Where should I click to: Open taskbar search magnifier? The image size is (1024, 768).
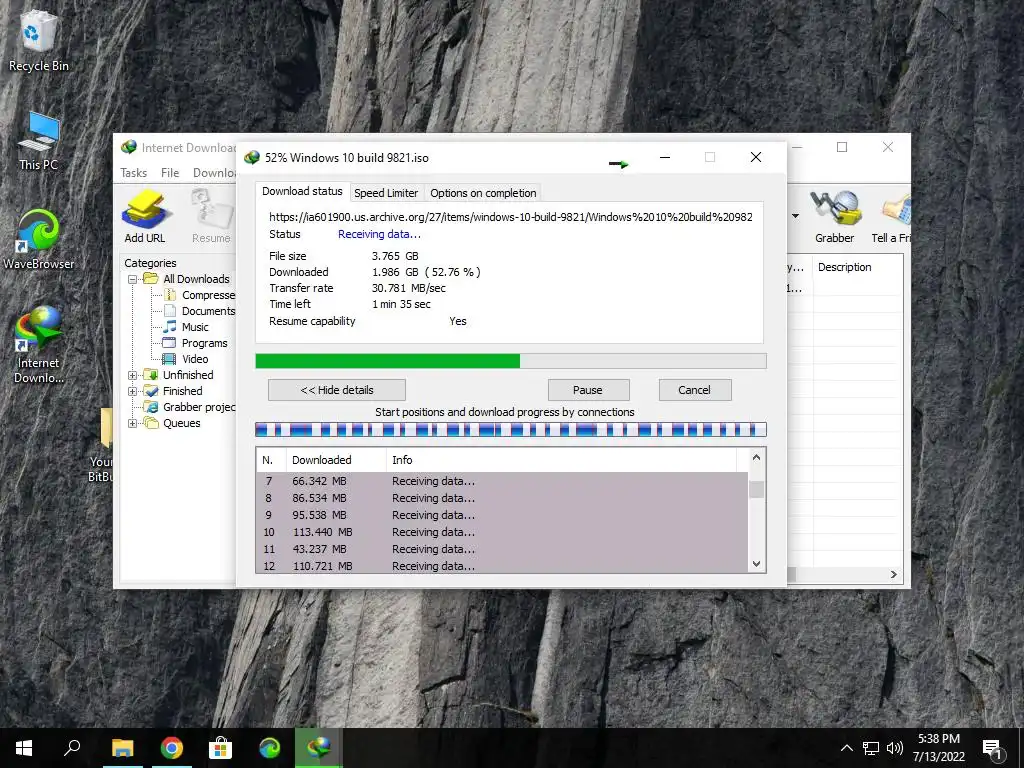click(72, 747)
